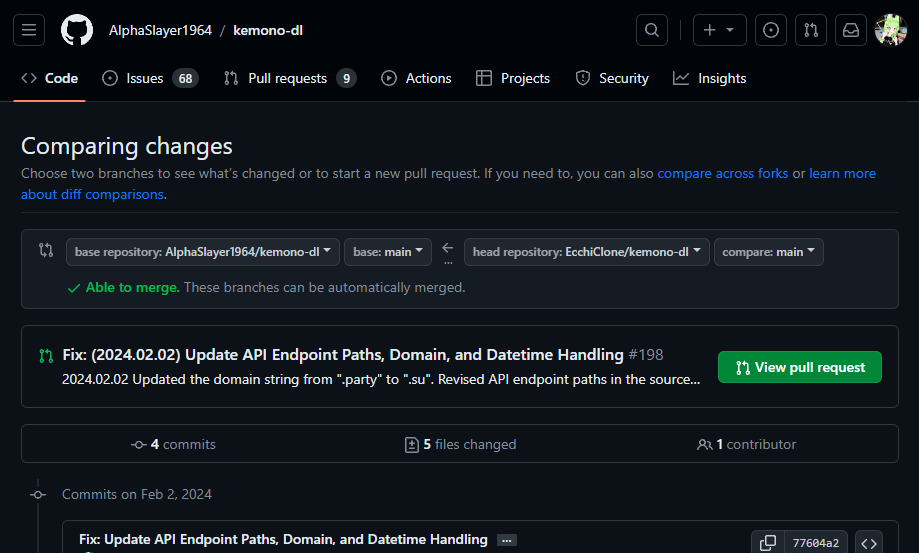Expand the compare: main branch dropdown
Image resolution: width=919 pixels, height=553 pixels.
[x=768, y=252]
